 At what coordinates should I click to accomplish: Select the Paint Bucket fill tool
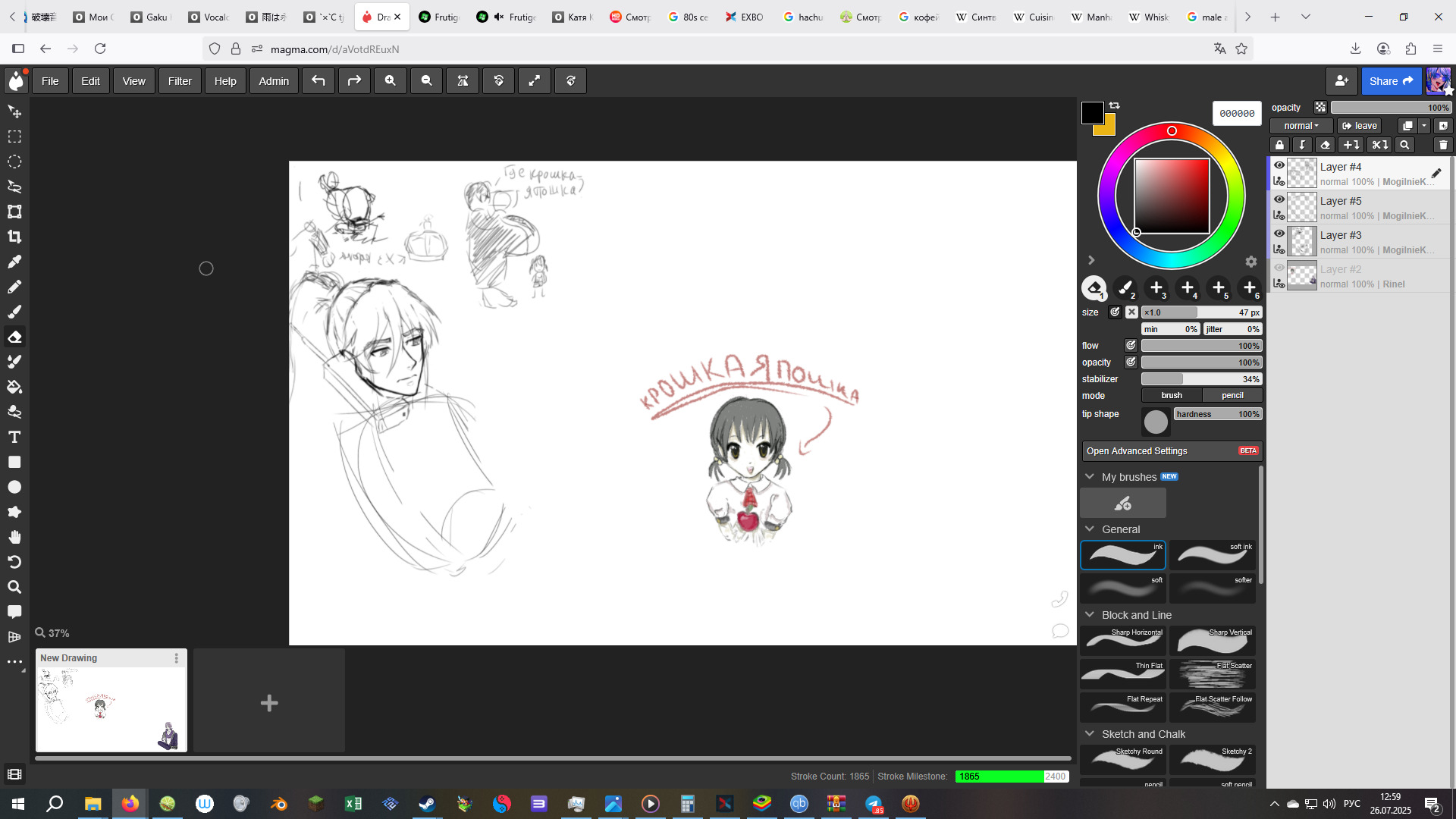click(x=14, y=387)
